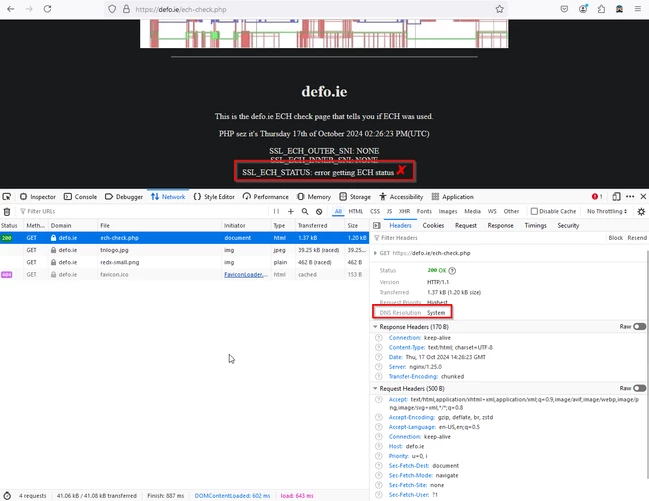Show site security padlock info

[126, 9]
